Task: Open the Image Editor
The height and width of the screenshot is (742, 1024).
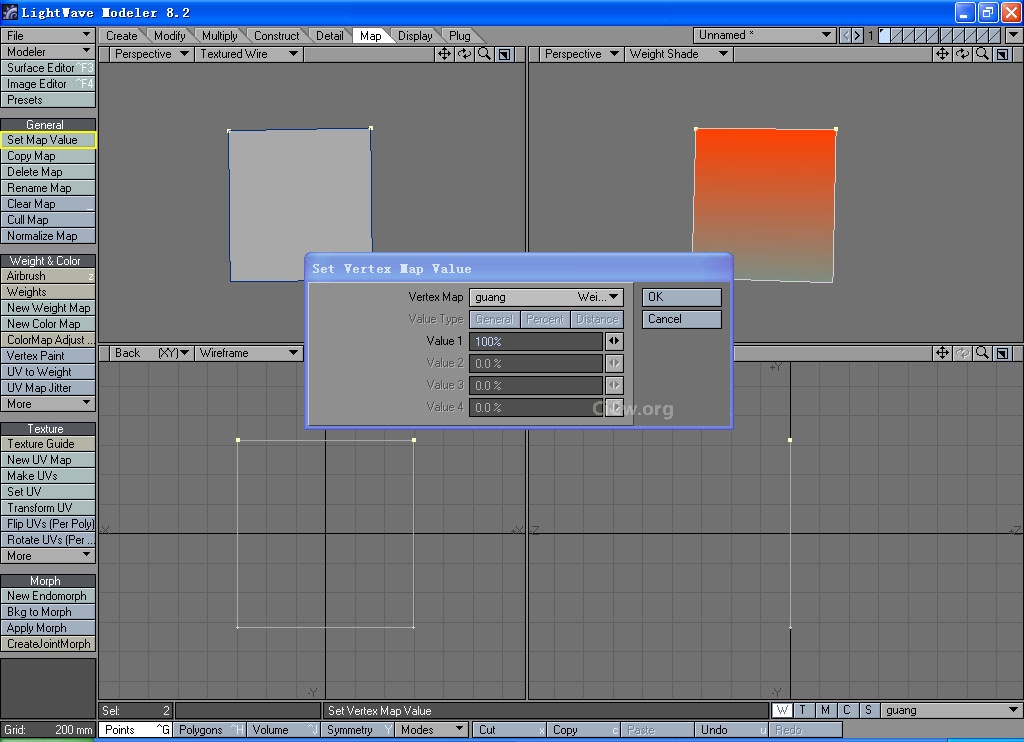Action: click(x=48, y=84)
